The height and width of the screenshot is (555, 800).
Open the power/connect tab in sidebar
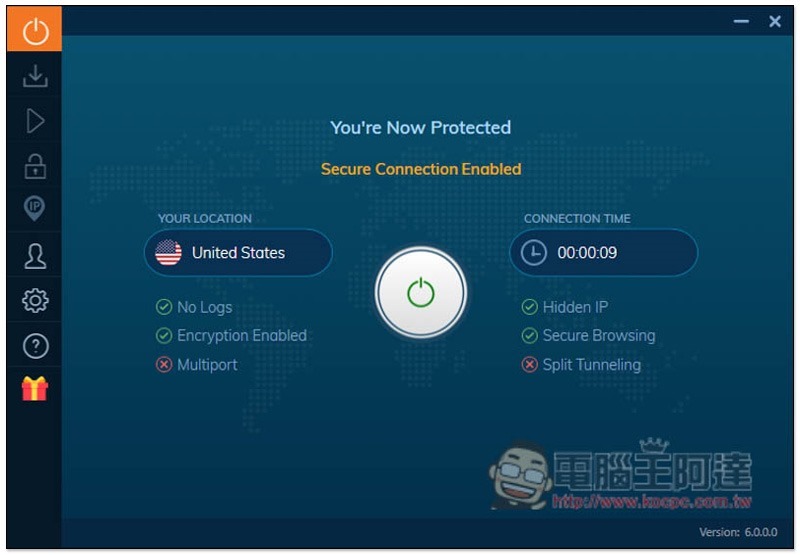pos(35,31)
